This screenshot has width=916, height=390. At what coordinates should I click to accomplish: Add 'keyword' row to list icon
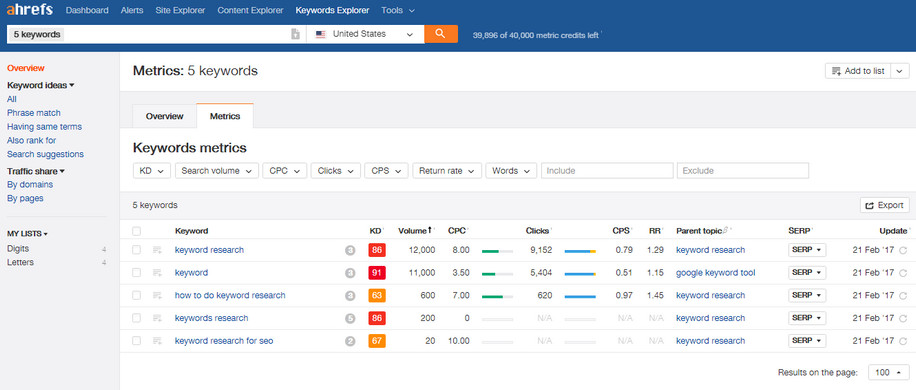pos(157,273)
